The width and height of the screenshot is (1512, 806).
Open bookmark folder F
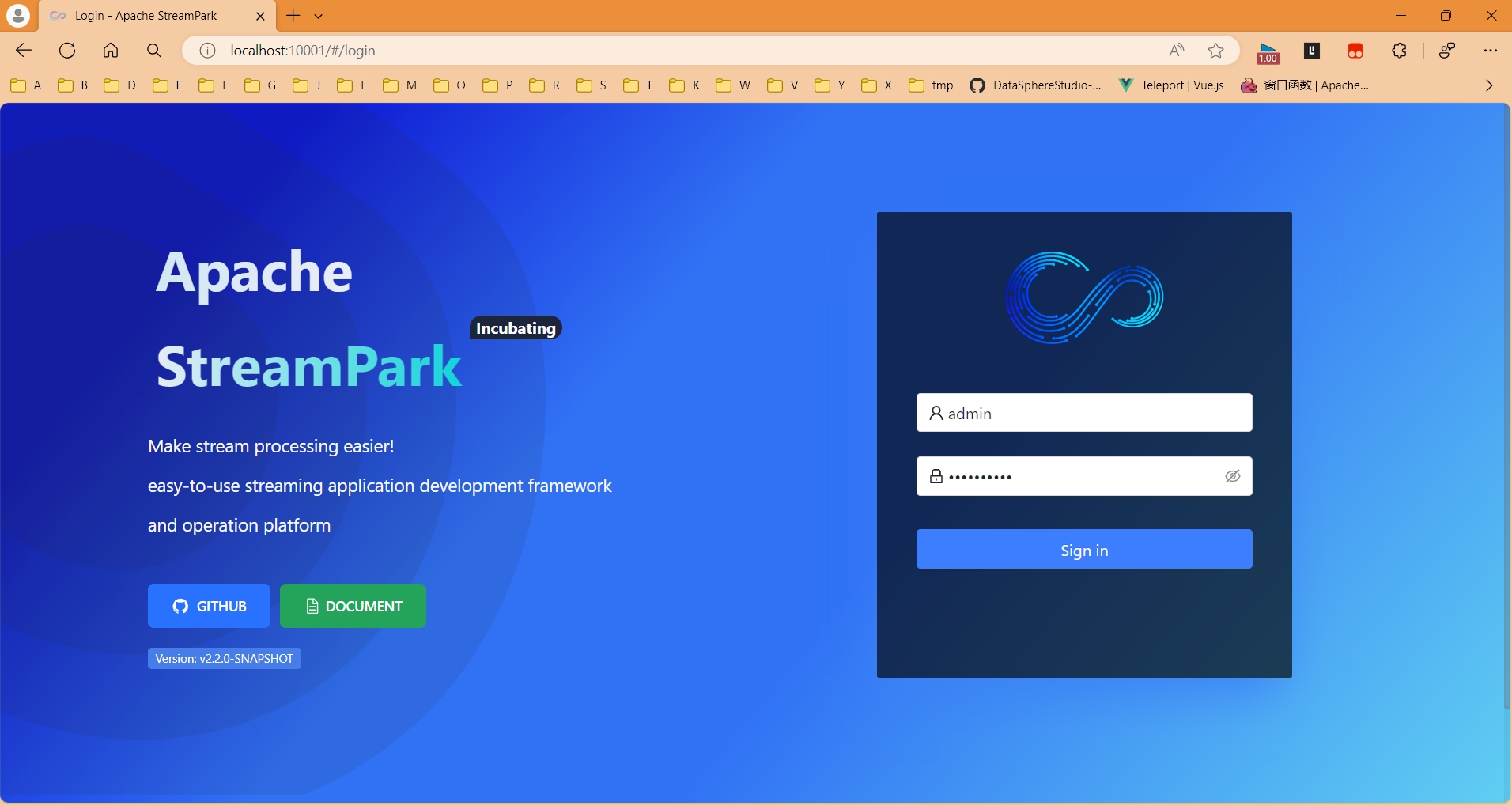[x=214, y=85]
